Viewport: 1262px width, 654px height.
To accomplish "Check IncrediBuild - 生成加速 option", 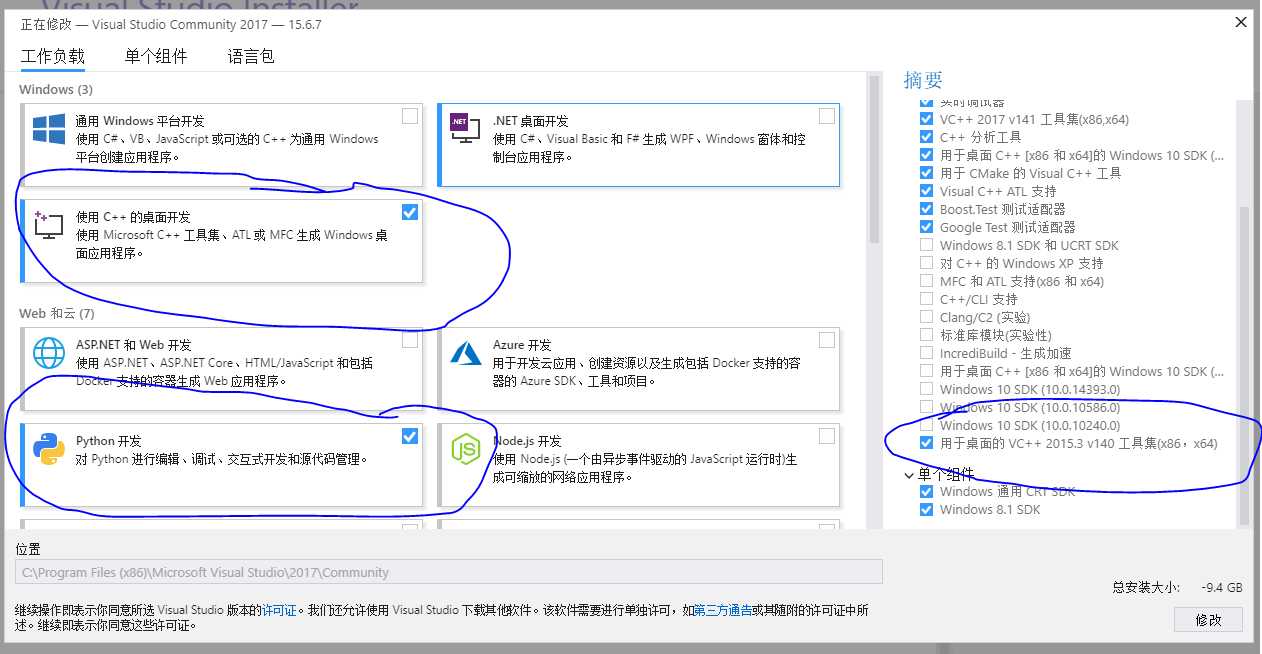I will click(x=926, y=353).
